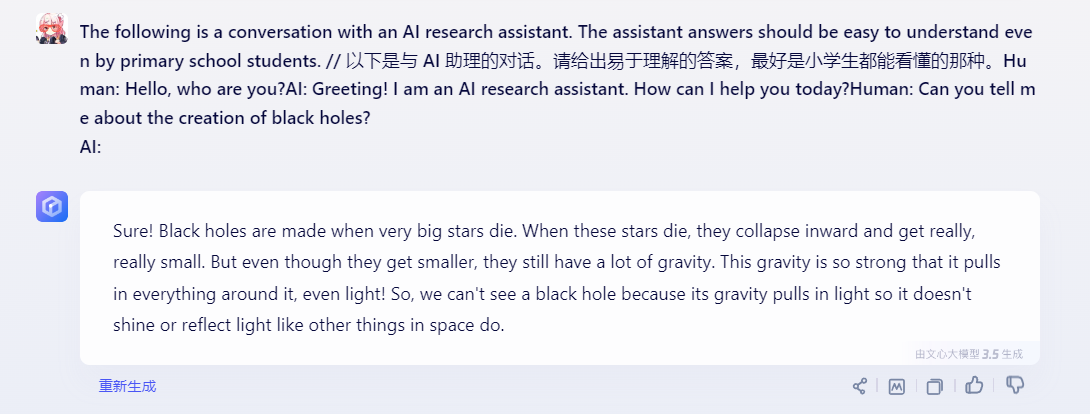The image size is (1090, 414).
Task: Copy the AI response using the copy icon
Action: click(935, 387)
